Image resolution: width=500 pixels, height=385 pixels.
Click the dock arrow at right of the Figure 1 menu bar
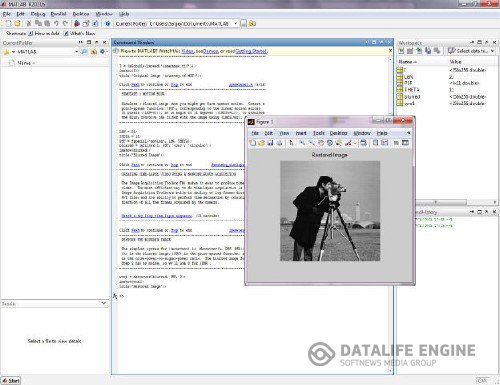[x=409, y=133]
